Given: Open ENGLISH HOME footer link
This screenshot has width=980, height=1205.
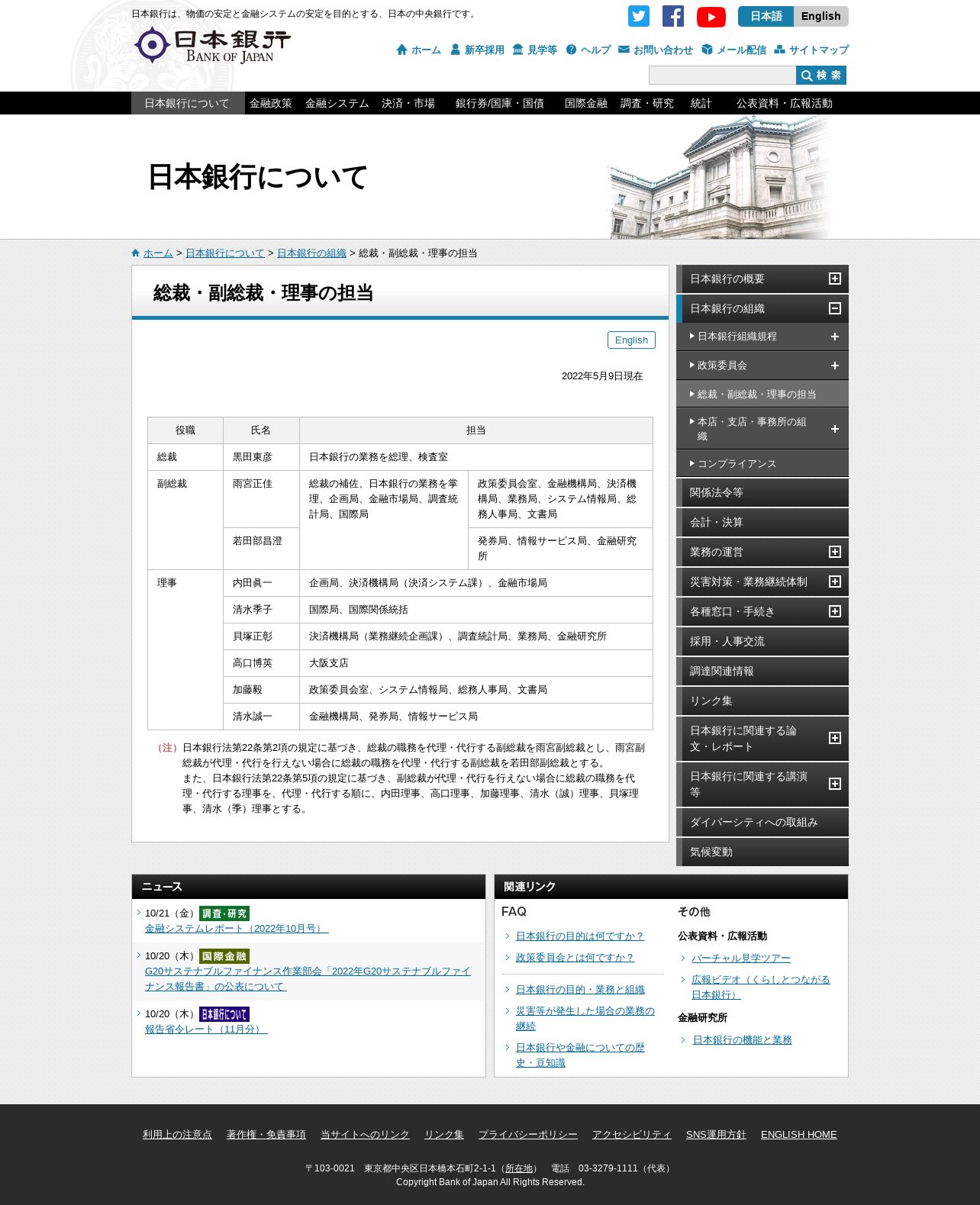Looking at the screenshot, I should click(x=799, y=1135).
